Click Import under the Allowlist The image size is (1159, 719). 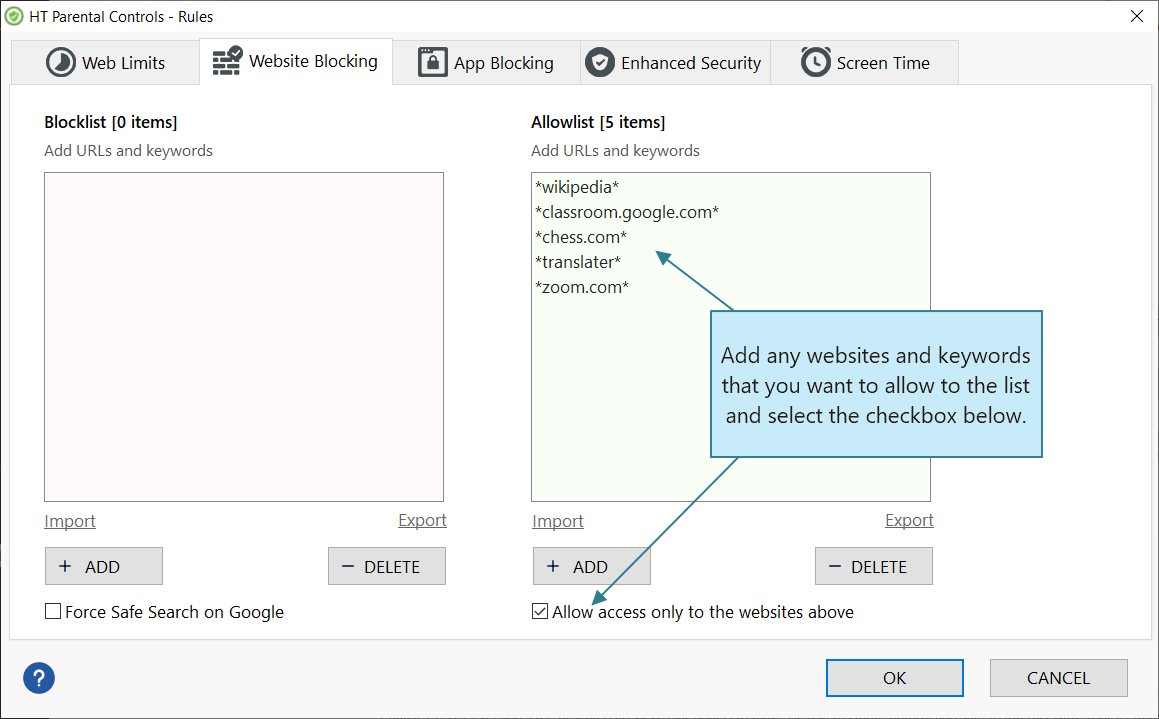[558, 521]
